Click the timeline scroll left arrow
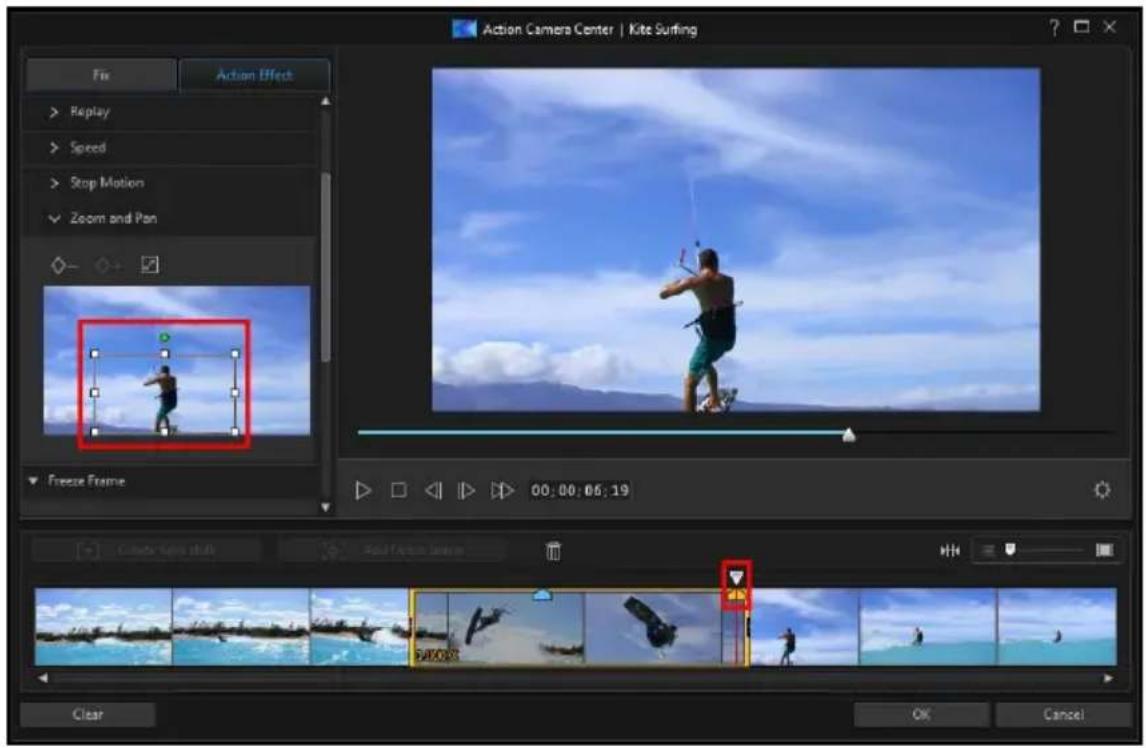The width and height of the screenshot is (1146, 748). [x=43, y=678]
